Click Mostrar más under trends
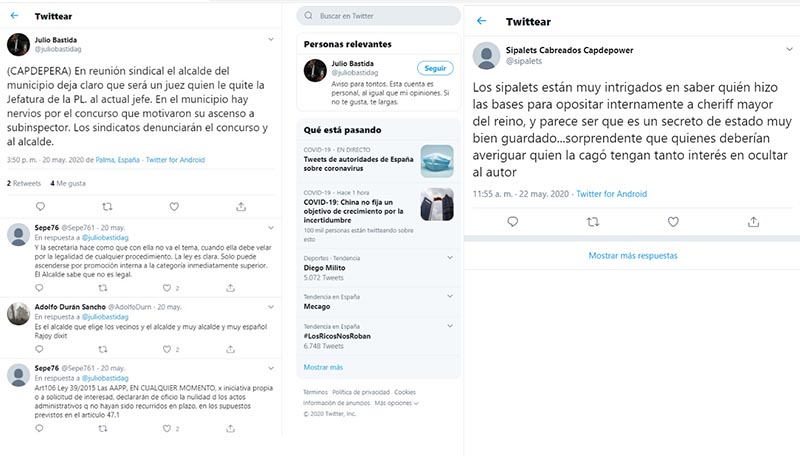Viewport: 800px width, 456px height. [323, 367]
